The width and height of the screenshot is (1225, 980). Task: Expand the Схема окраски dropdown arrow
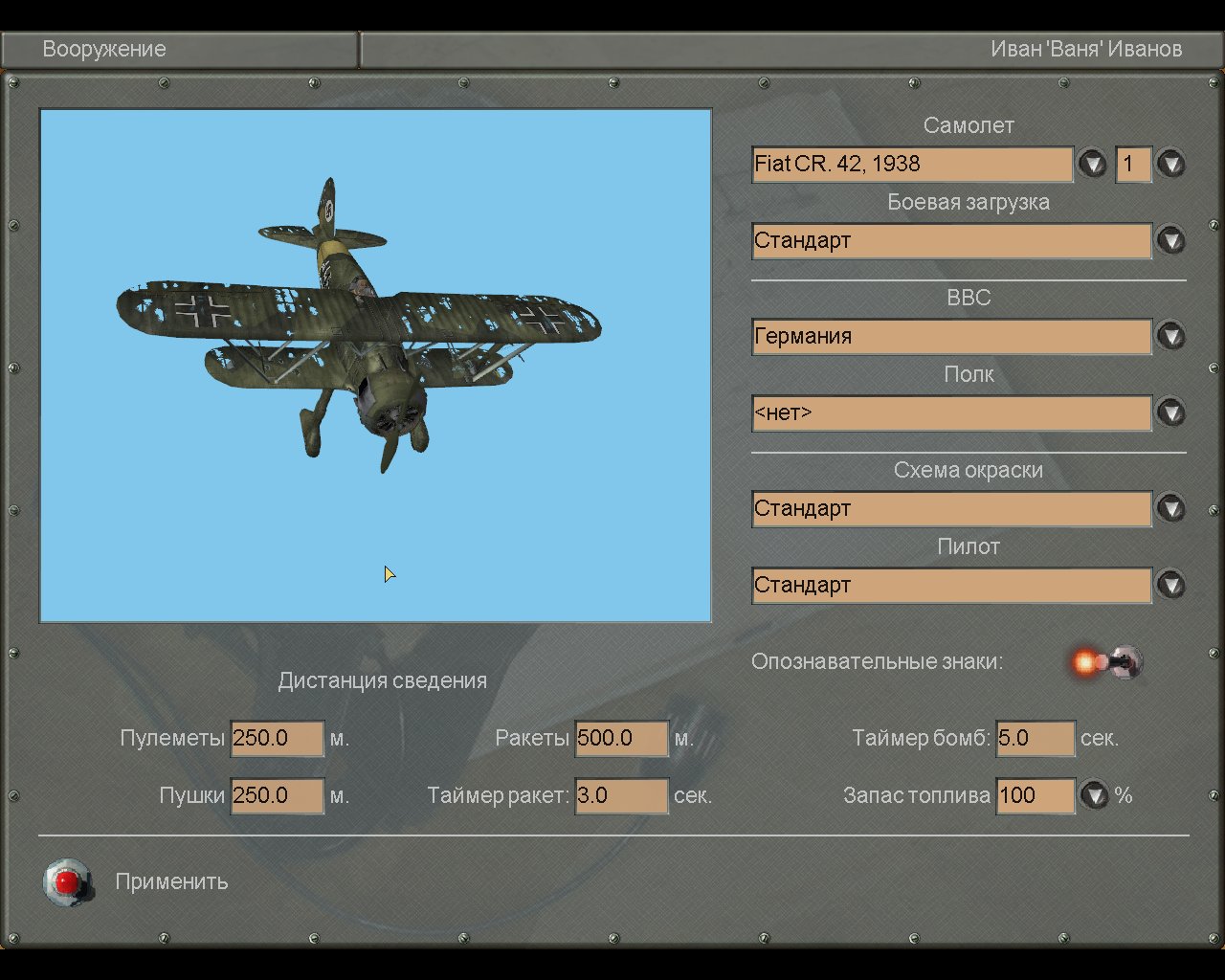click(1170, 508)
